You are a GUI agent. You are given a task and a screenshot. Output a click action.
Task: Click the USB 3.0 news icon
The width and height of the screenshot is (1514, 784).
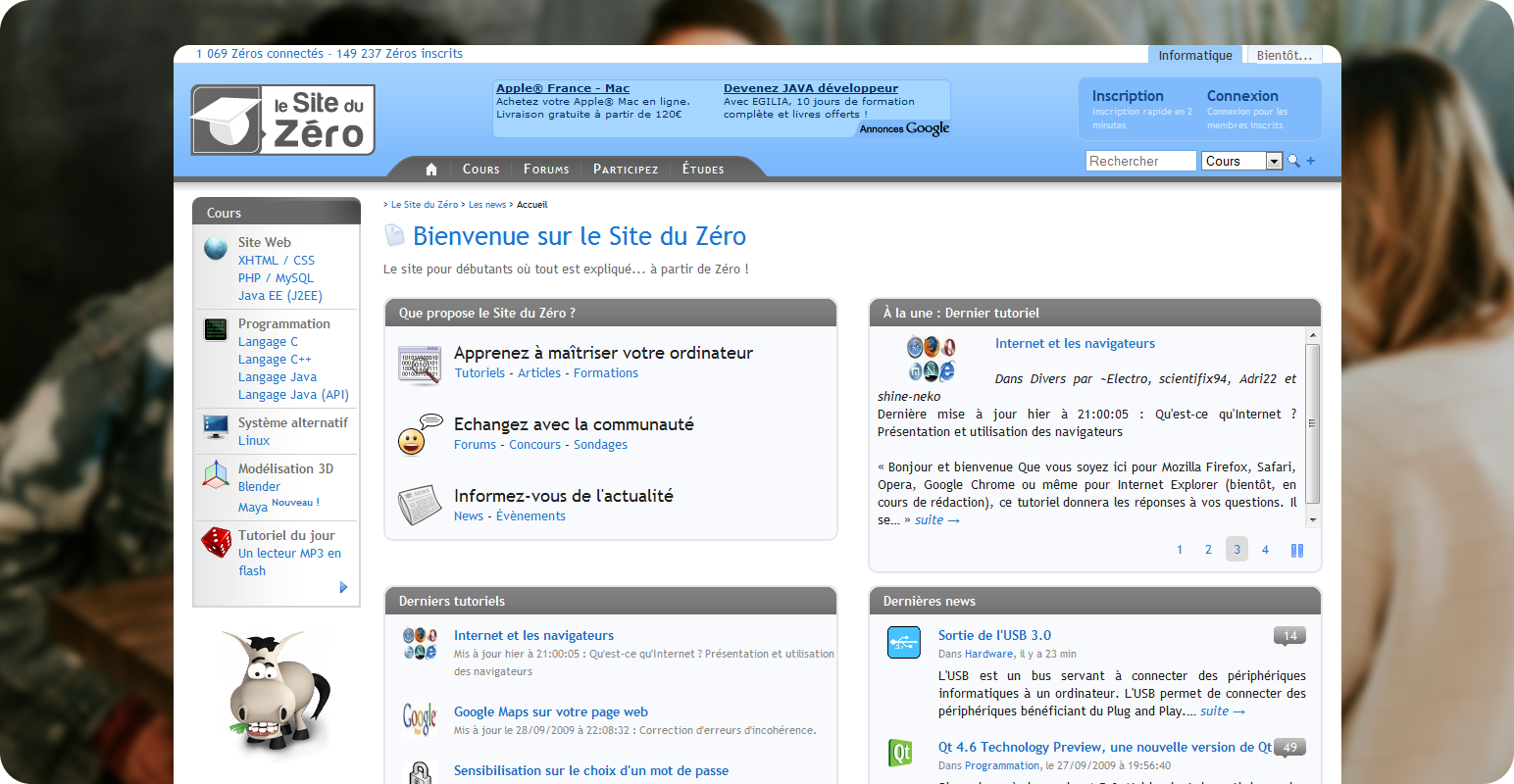[903, 643]
